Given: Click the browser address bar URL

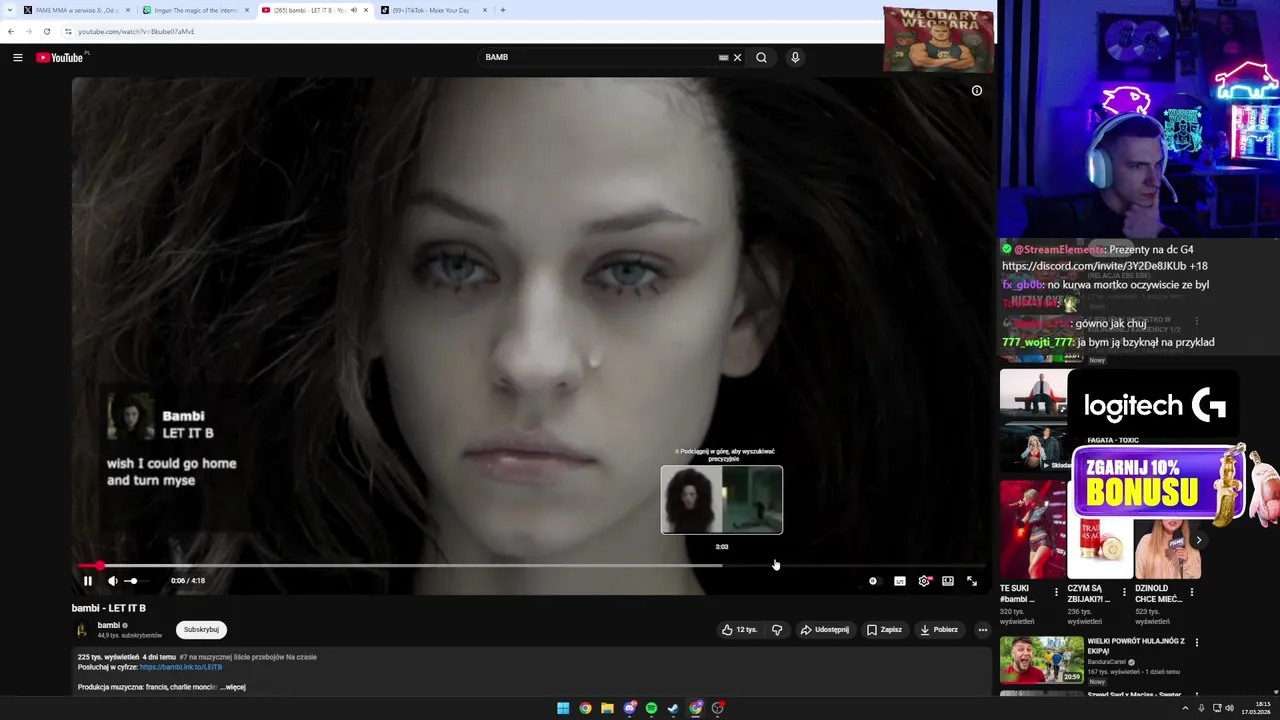Looking at the screenshot, I should 136,31.
